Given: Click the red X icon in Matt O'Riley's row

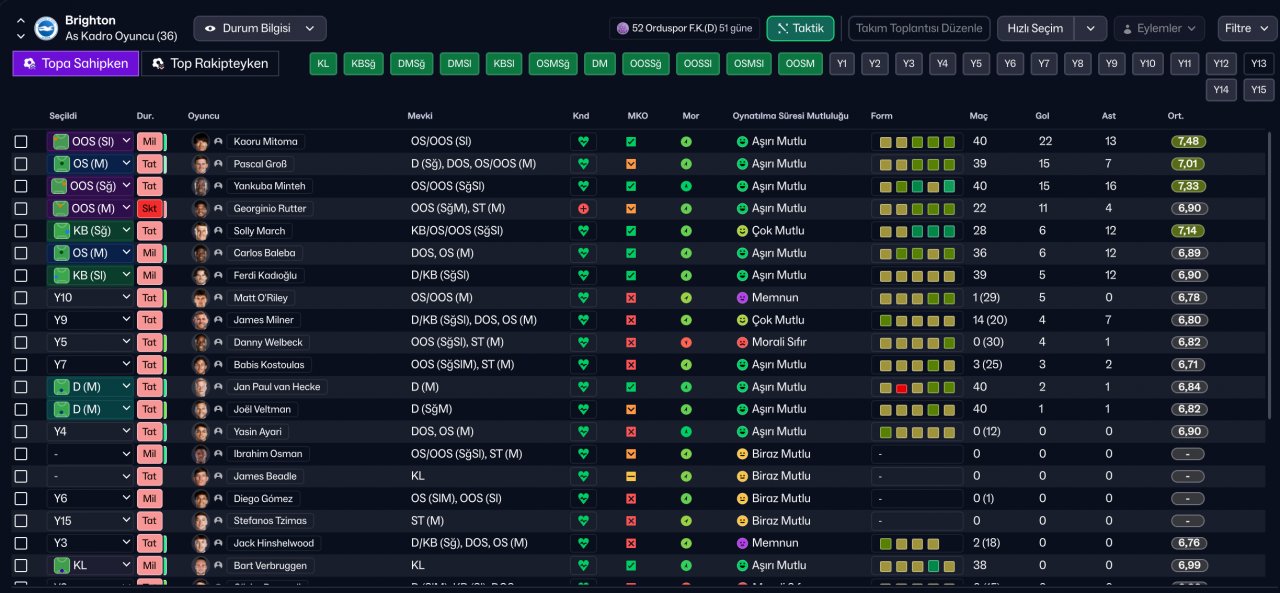Looking at the screenshot, I should [x=631, y=298].
